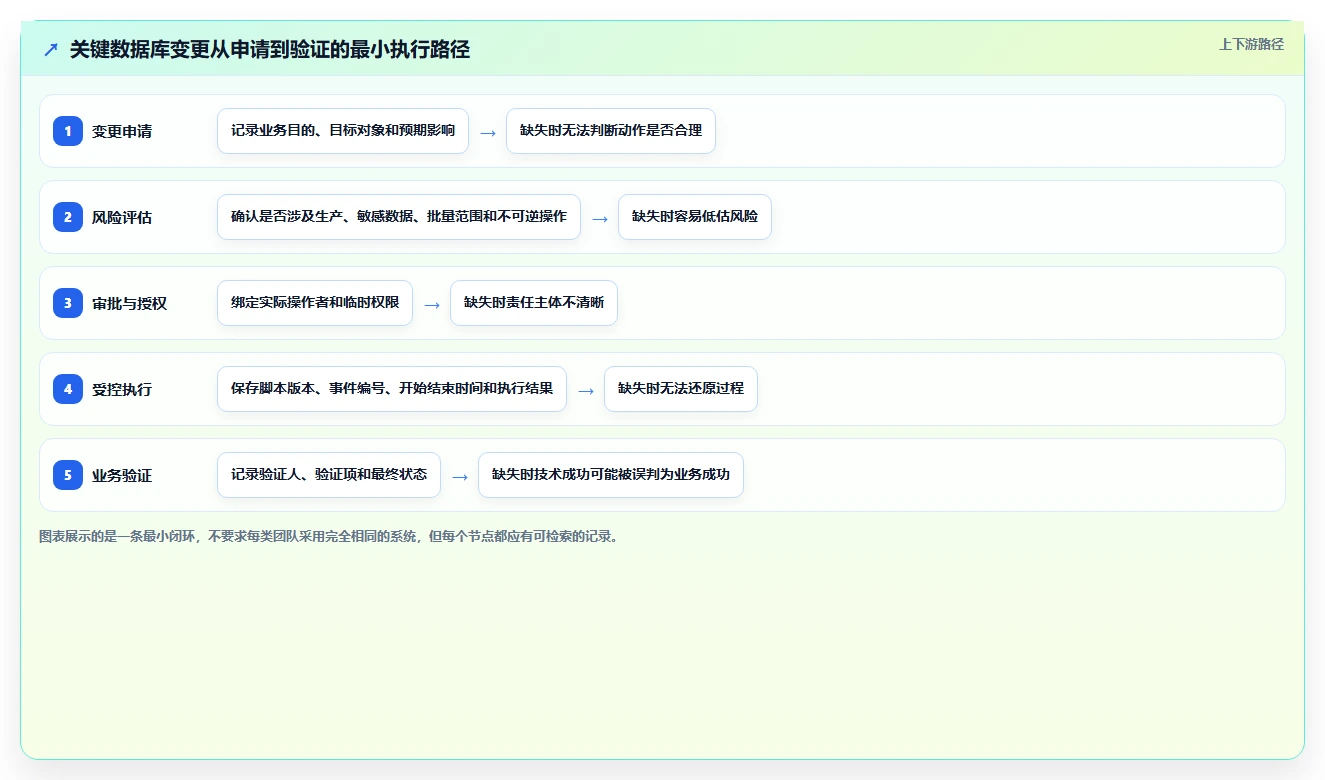The width and height of the screenshot is (1325, 780).
Task: Click the title 关键数据库变更从申请到验证的最小执行路径
Action: pyautogui.click(x=270, y=49)
